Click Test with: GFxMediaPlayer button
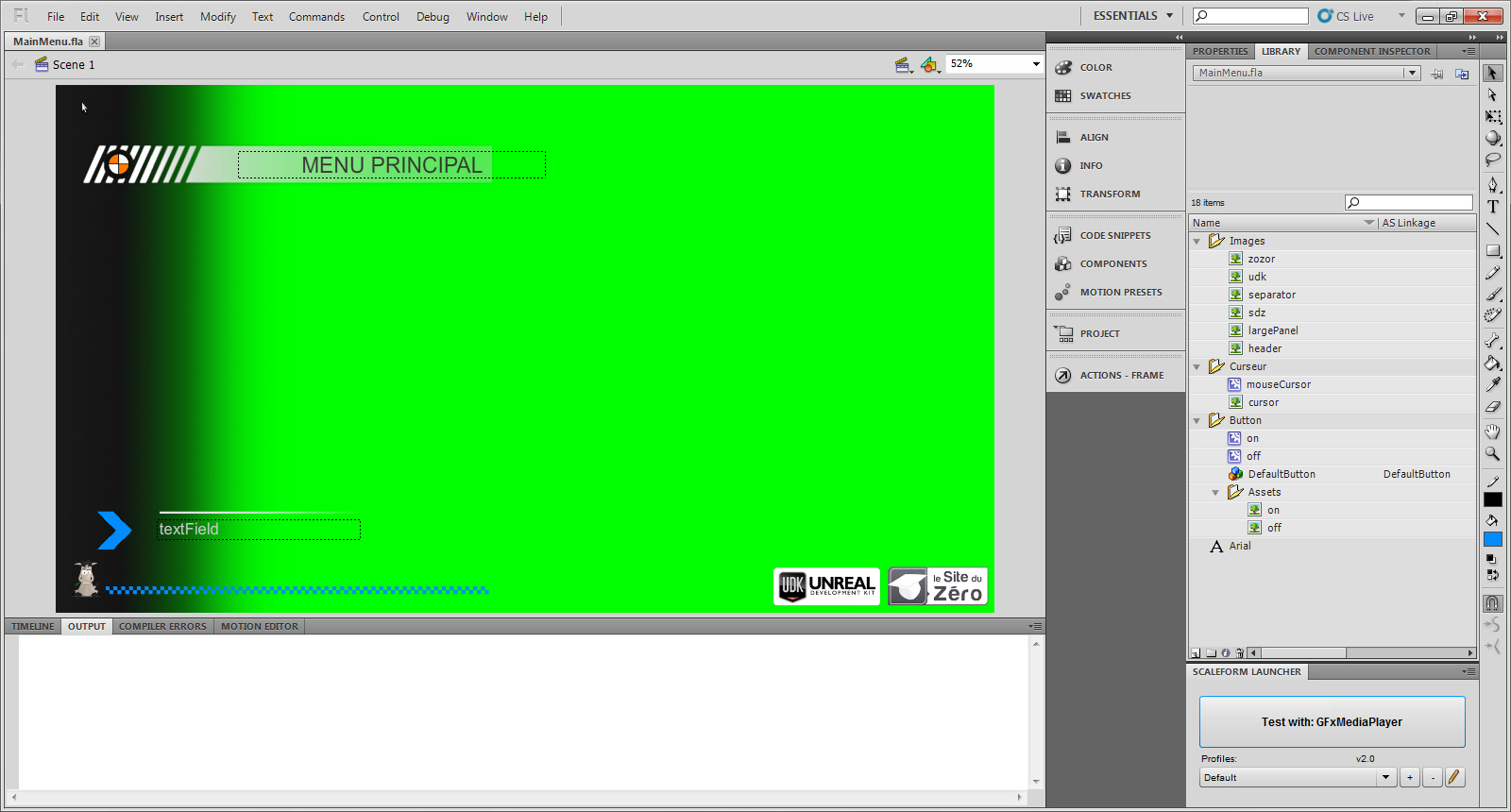This screenshot has width=1511, height=812. pos(1332,722)
